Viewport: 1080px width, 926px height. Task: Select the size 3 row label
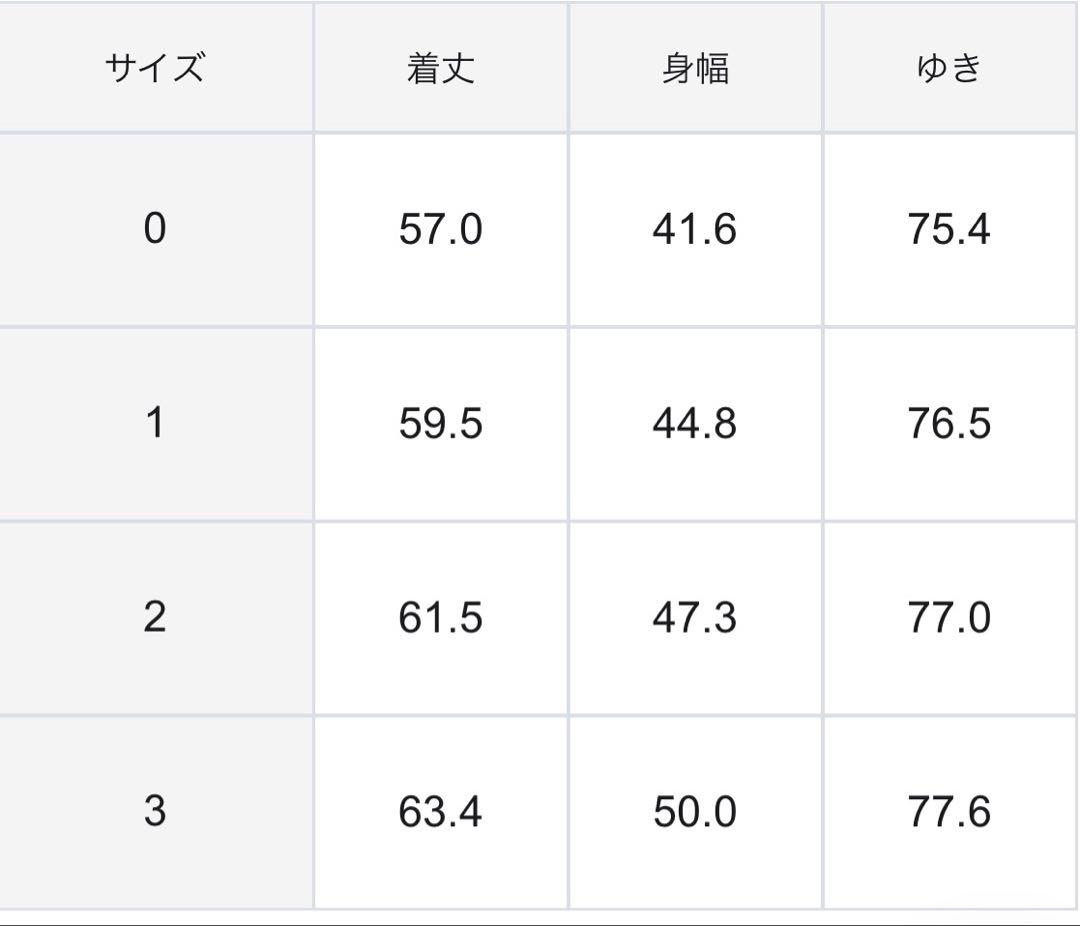[155, 810]
